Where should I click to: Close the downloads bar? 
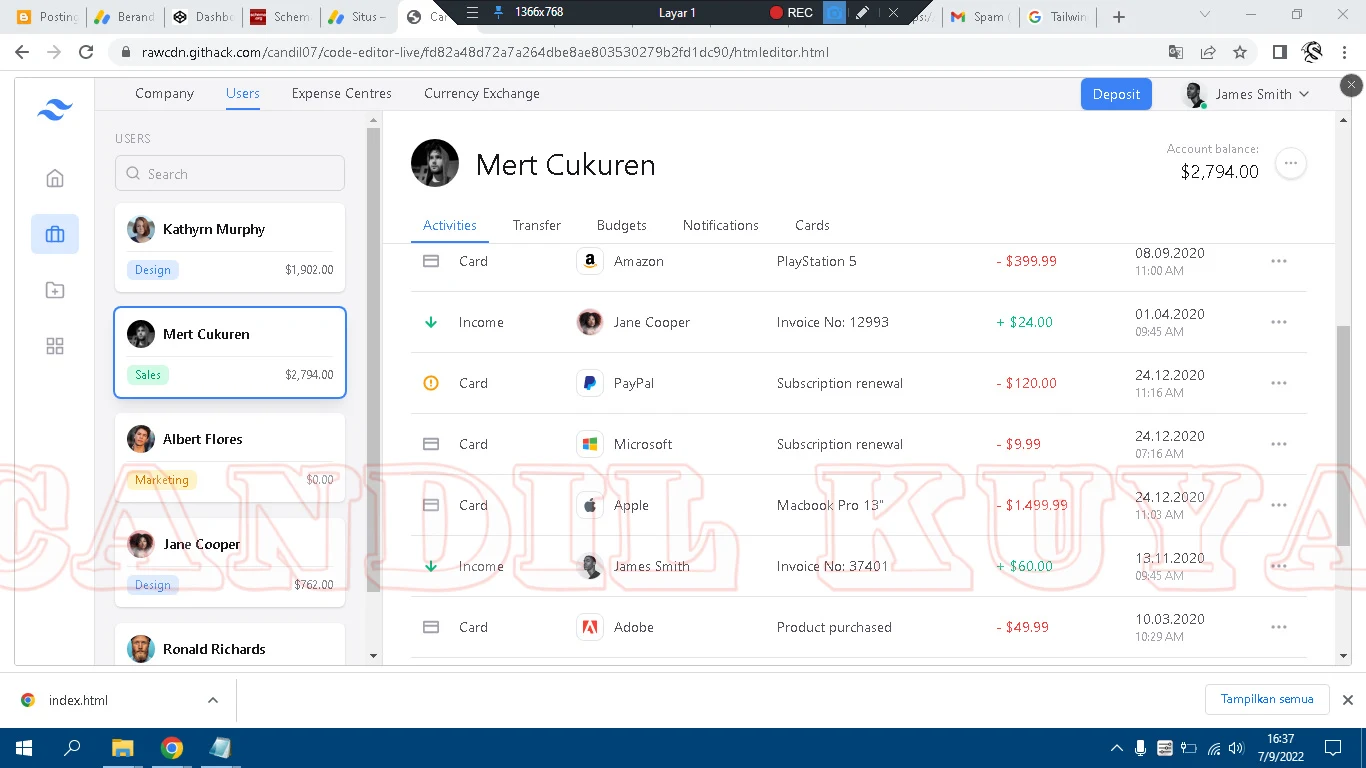coord(1347,700)
